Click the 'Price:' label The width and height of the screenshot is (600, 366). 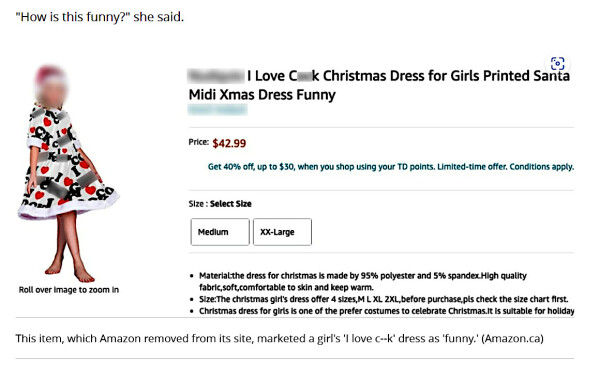click(199, 142)
